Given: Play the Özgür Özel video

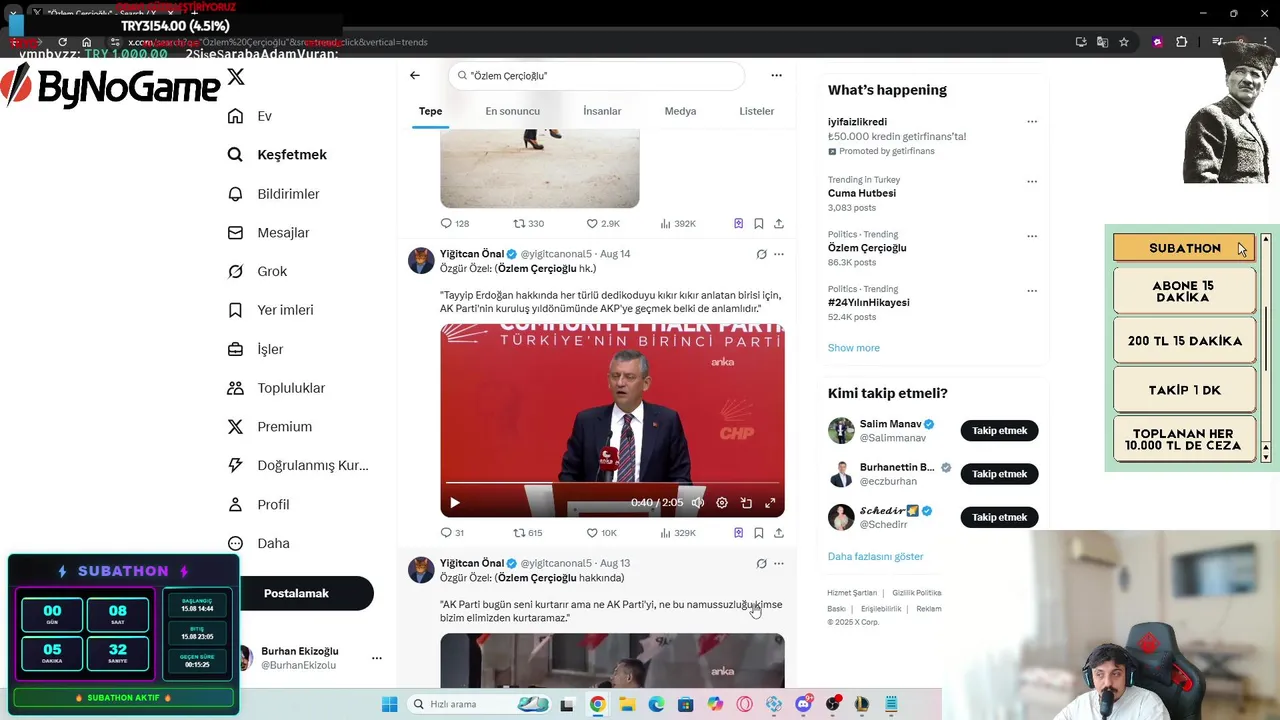Looking at the screenshot, I should coord(454,503).
